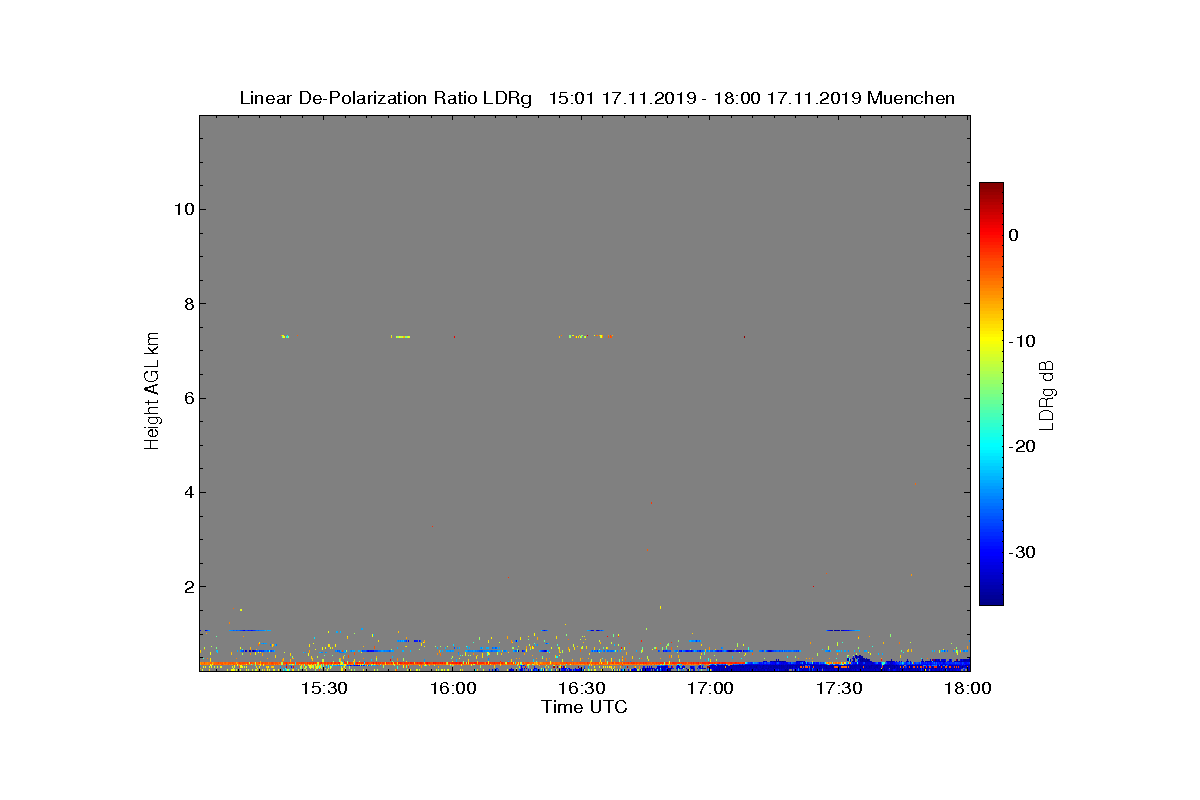Click the 'Height AGL km' axis label

152,393
